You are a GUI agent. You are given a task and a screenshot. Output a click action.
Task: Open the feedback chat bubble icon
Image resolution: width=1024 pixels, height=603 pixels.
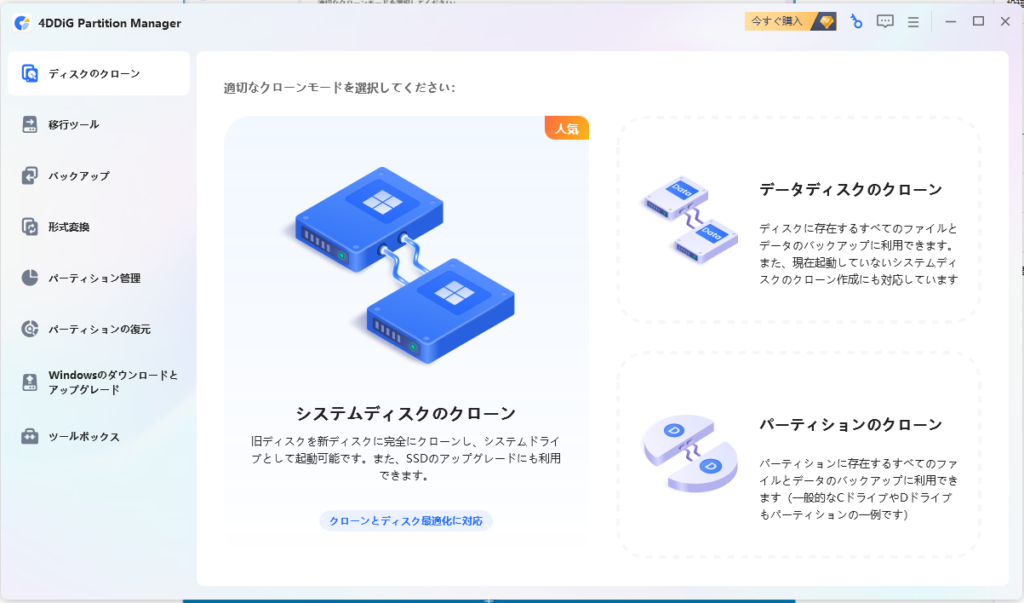885,22
